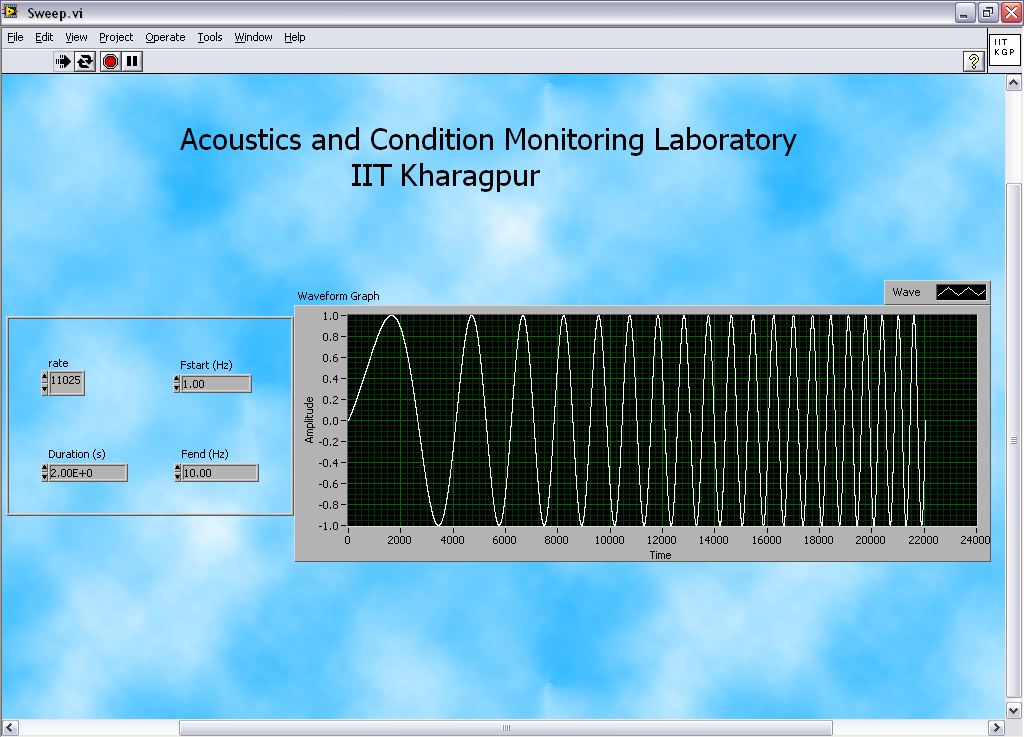The image size is (1024, 737).
Task: Increment Fstart (Hz) with up arrow
Action: point(177,379)
